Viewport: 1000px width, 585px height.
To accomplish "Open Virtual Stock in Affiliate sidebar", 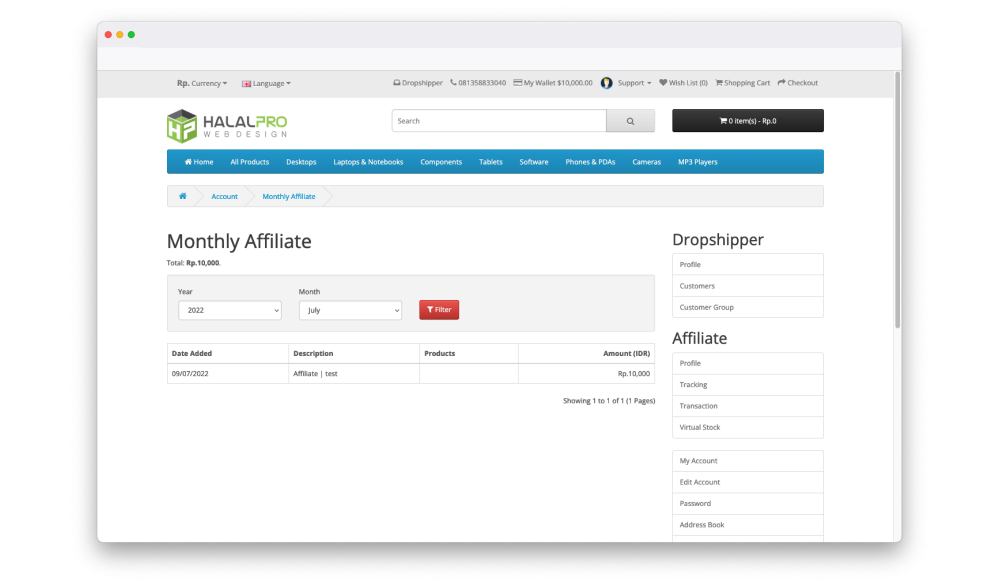I will pos(700,427).
